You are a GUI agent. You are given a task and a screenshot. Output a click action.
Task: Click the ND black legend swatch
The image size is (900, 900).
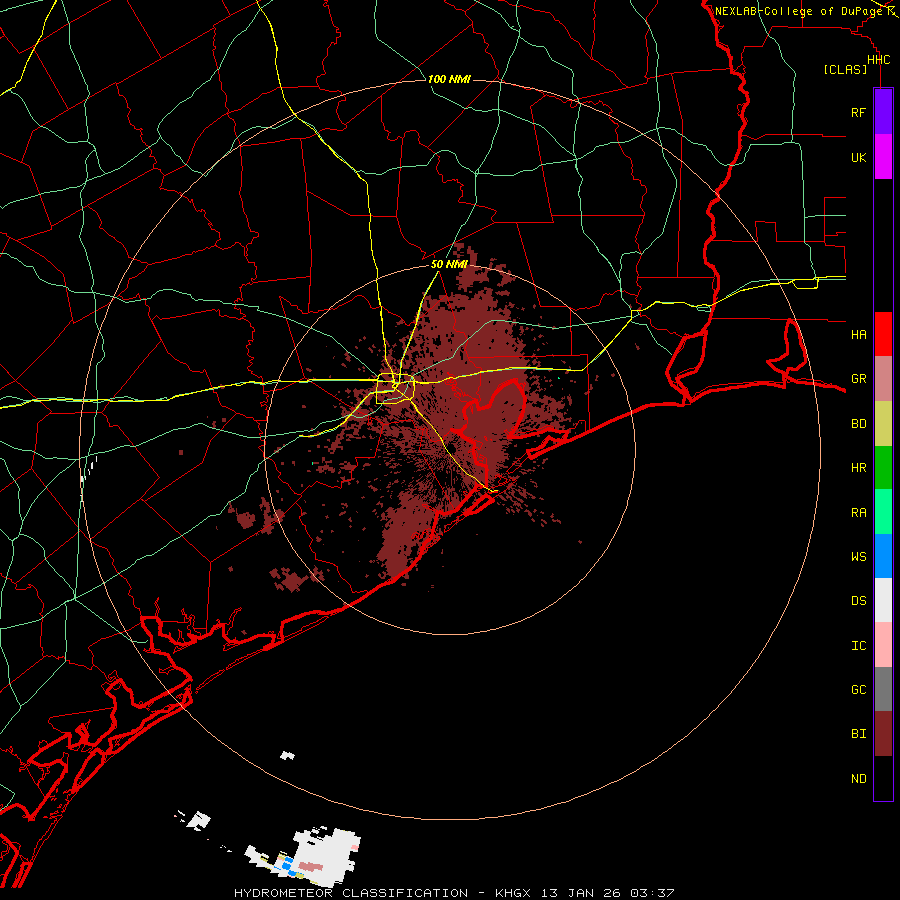click(883, 778)
